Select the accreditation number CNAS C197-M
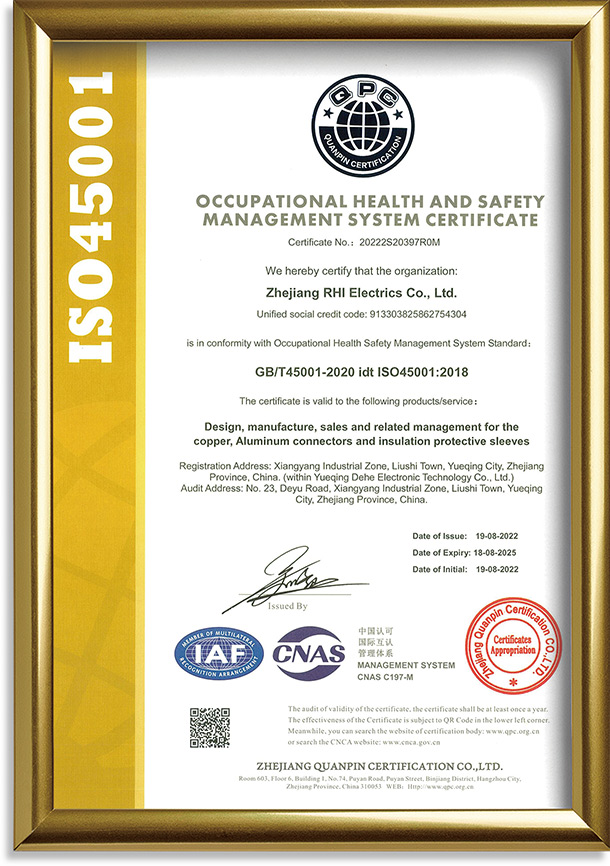610x866 pixels. pyautogui.click(x=385, y=678)
